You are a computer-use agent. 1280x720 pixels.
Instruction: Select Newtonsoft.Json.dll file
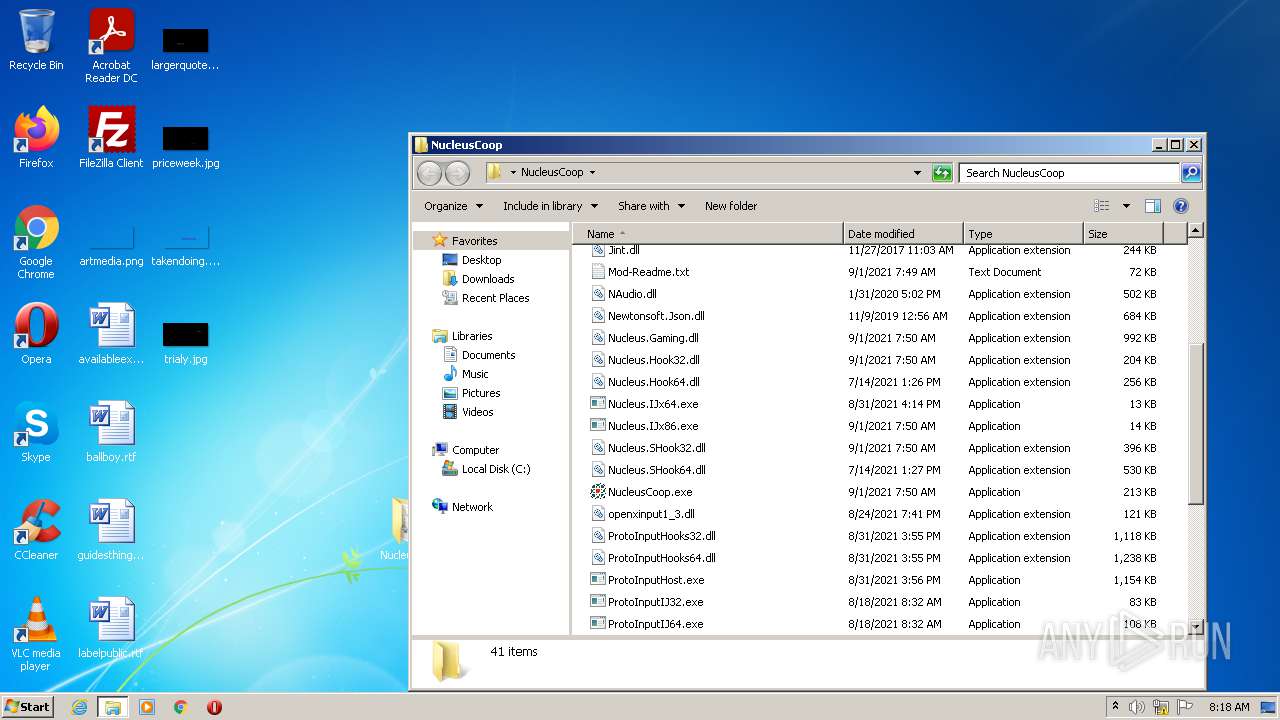656,316
